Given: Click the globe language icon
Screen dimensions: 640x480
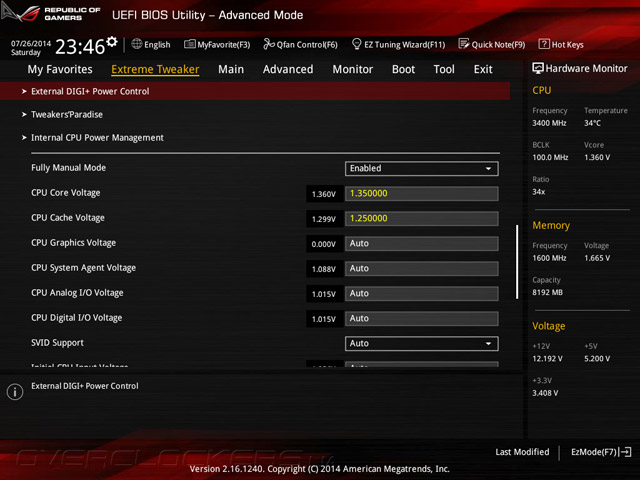Looking at the screenshot, I should (x=137, y=44).
